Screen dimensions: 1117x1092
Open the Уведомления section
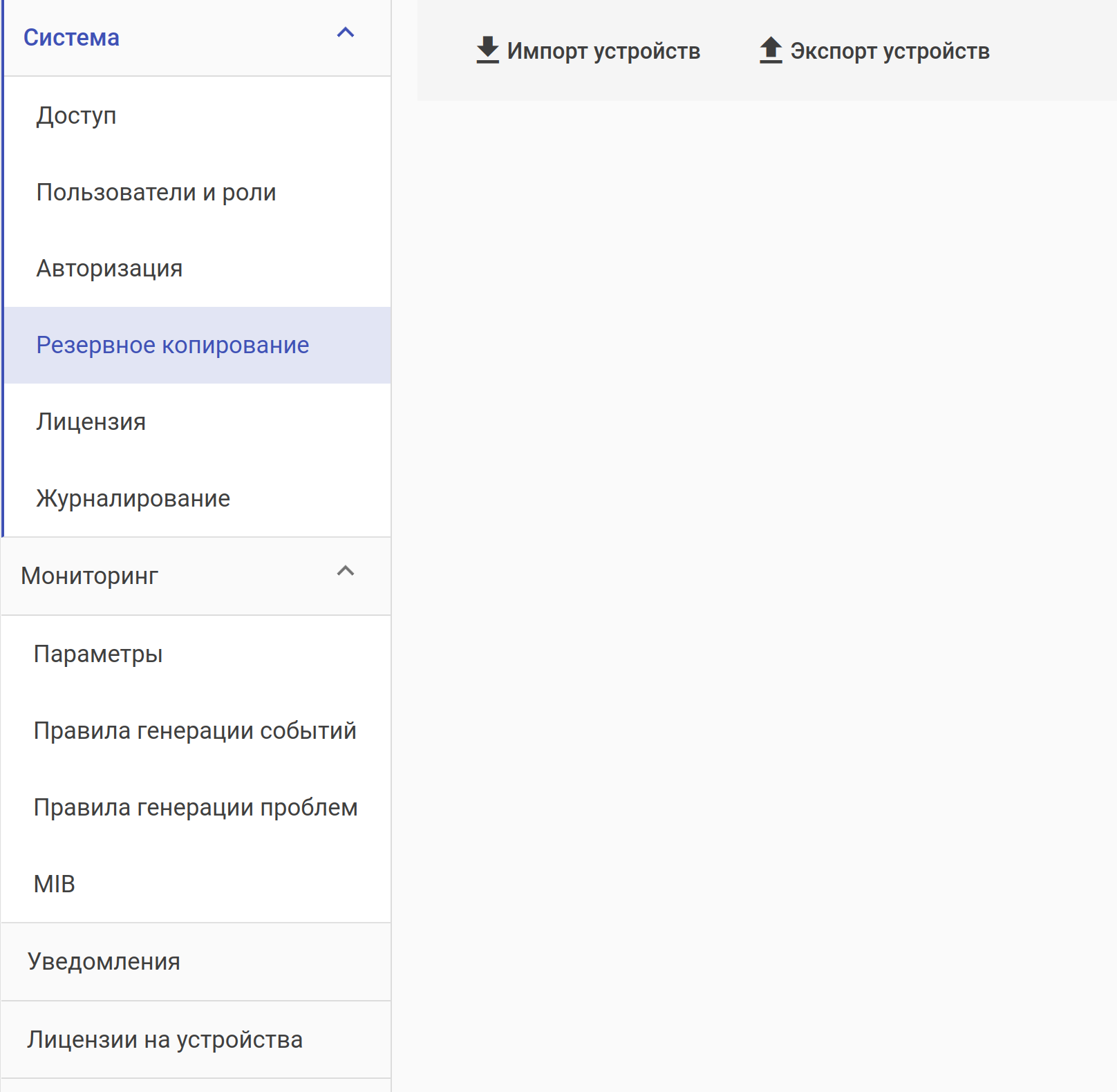(104, 961)
